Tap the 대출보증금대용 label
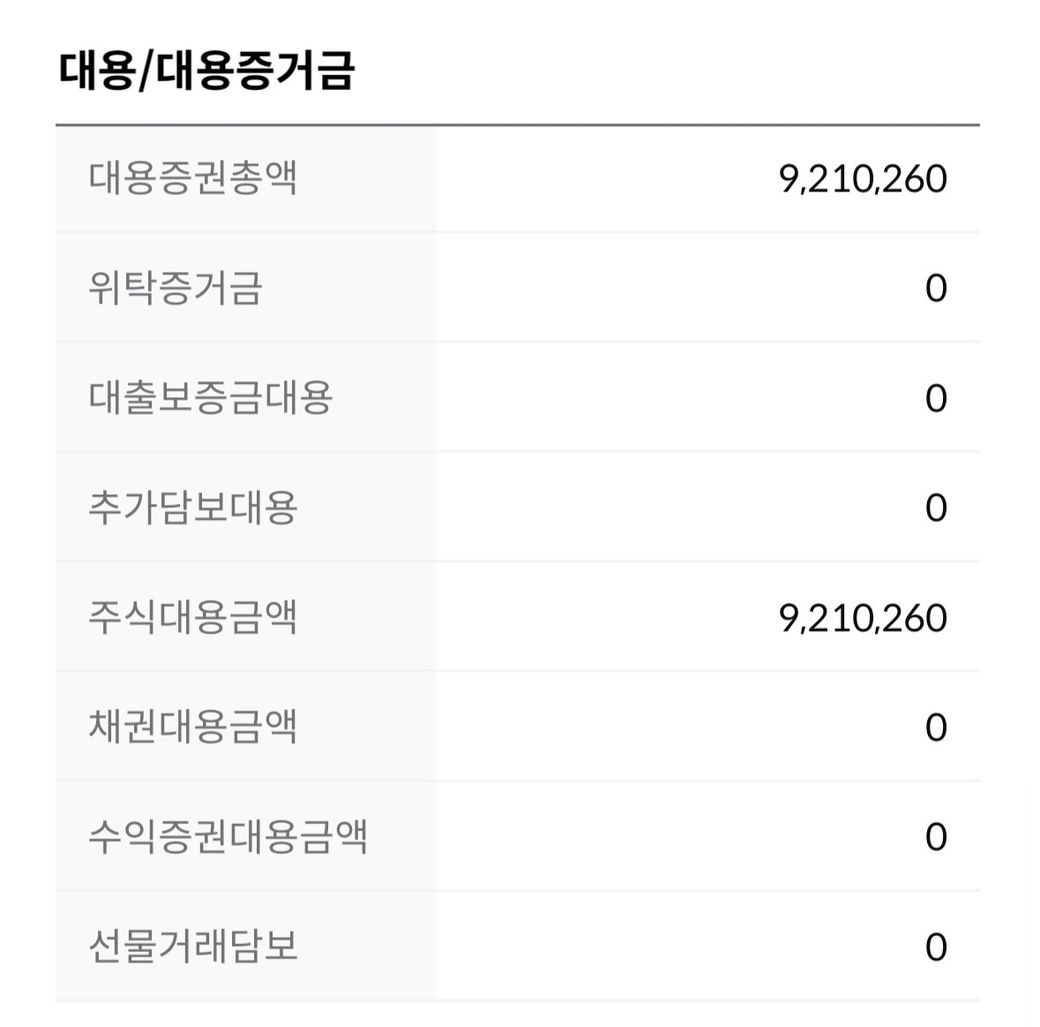This screenshot has height=1027, width=1040. (210, 399)
